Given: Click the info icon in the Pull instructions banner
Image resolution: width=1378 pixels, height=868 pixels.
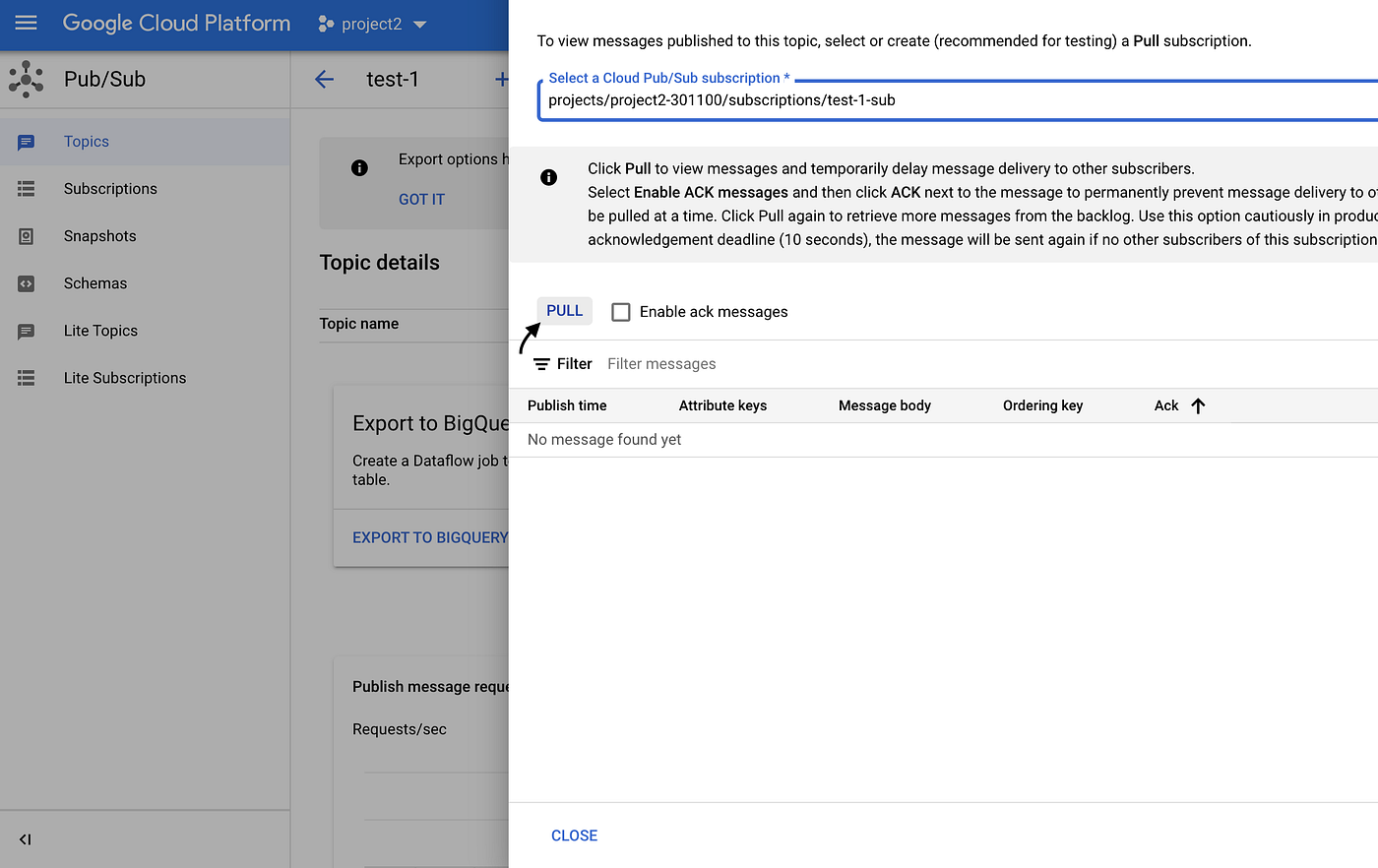Looking at the screenshot, I should pyautogui.click(x=548, y=177).
